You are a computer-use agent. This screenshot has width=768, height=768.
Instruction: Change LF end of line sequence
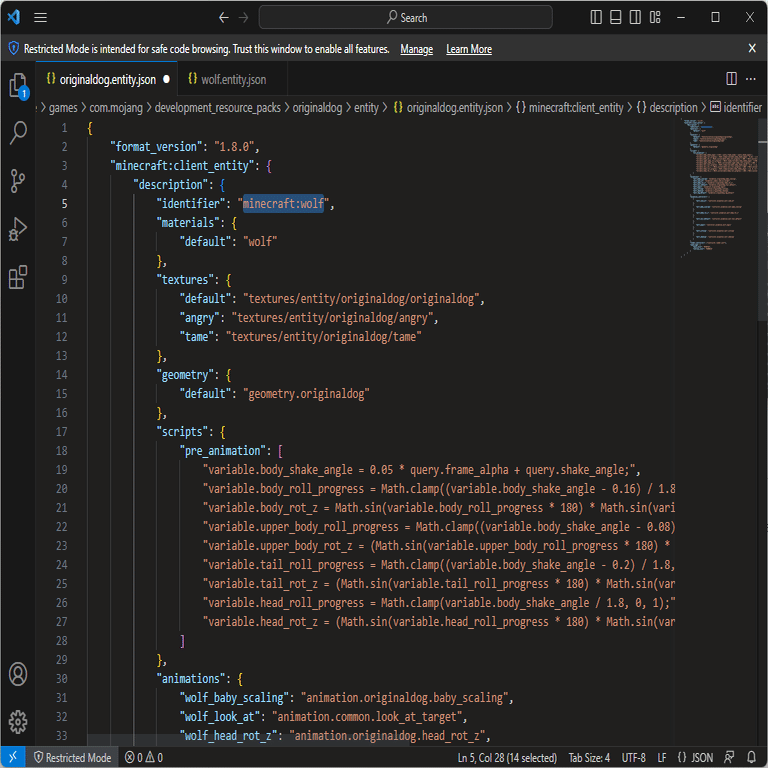click(662, 757)
